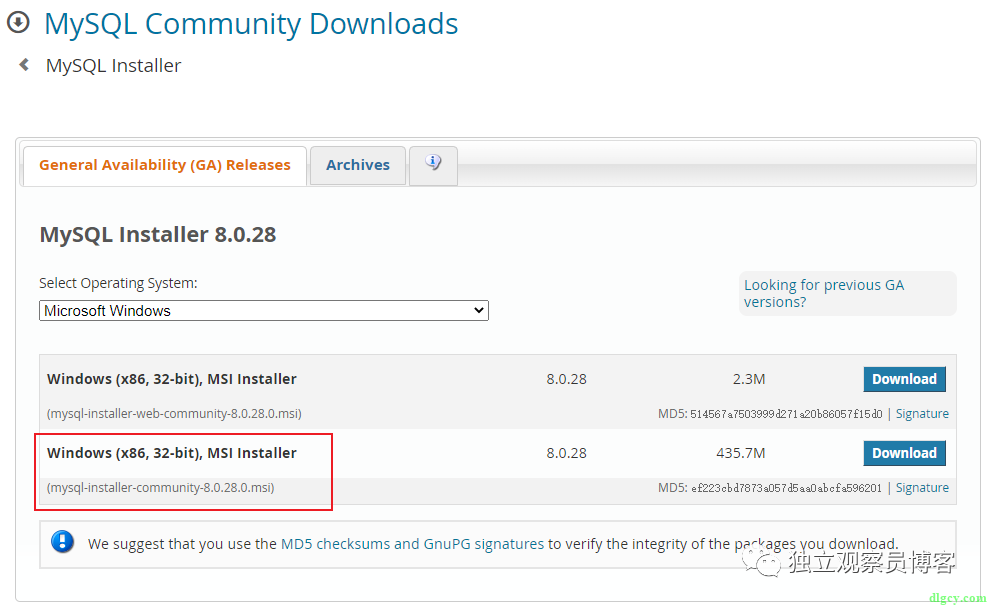Viewport: 987px width, 605px height.
Task: Click the blue exclamation notice icon
Action: 62,541
